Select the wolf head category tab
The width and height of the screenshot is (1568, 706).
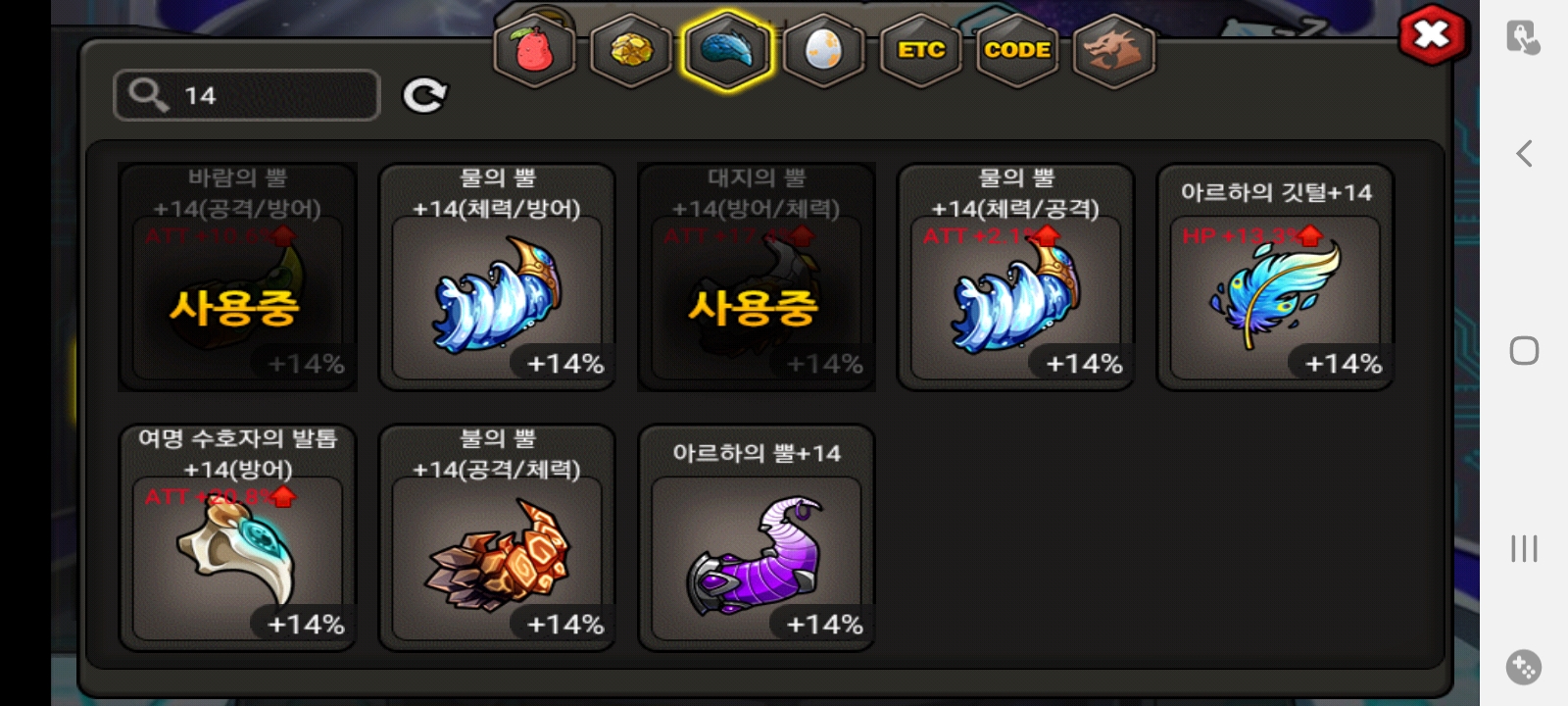pyautogui.click(x=1113, y=50)
